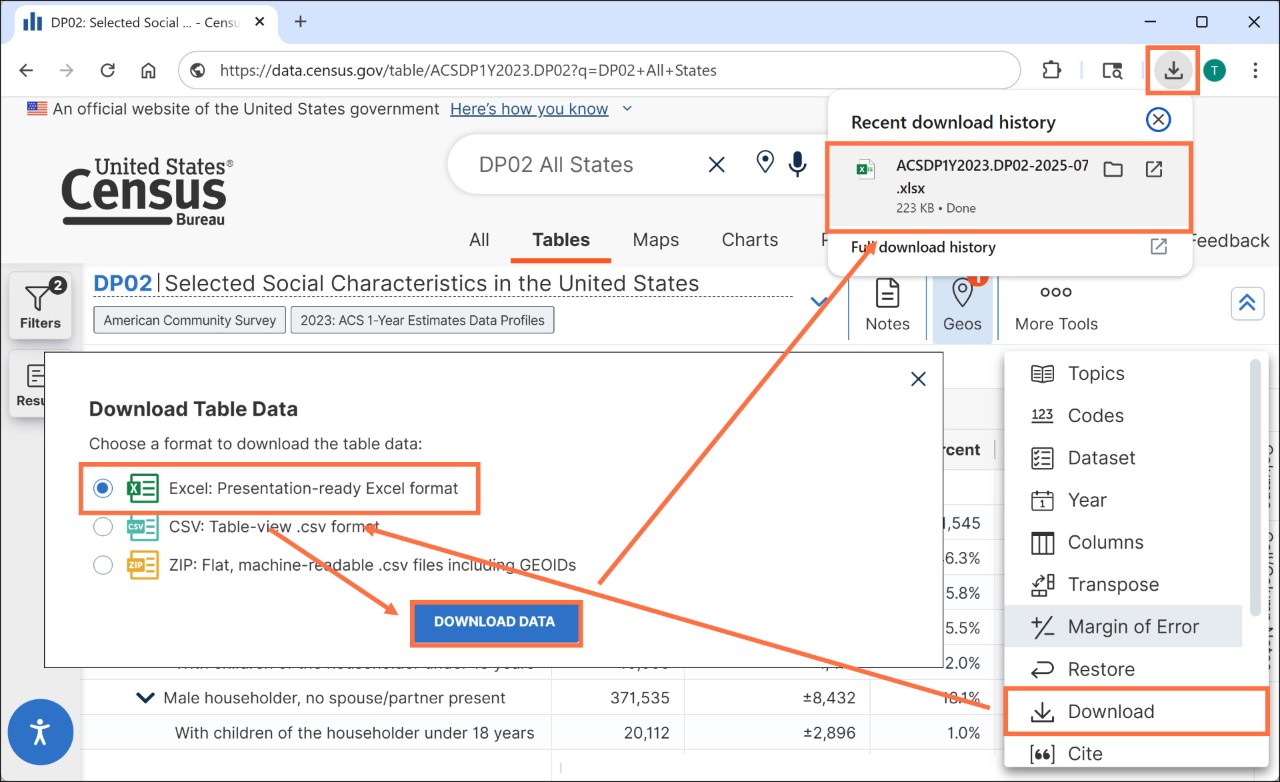Click the More Tools menu scrollbar
Image resolution: width=1280 pixels, height=782 pixels.
pyautogui.click(x=1256, y=487)
